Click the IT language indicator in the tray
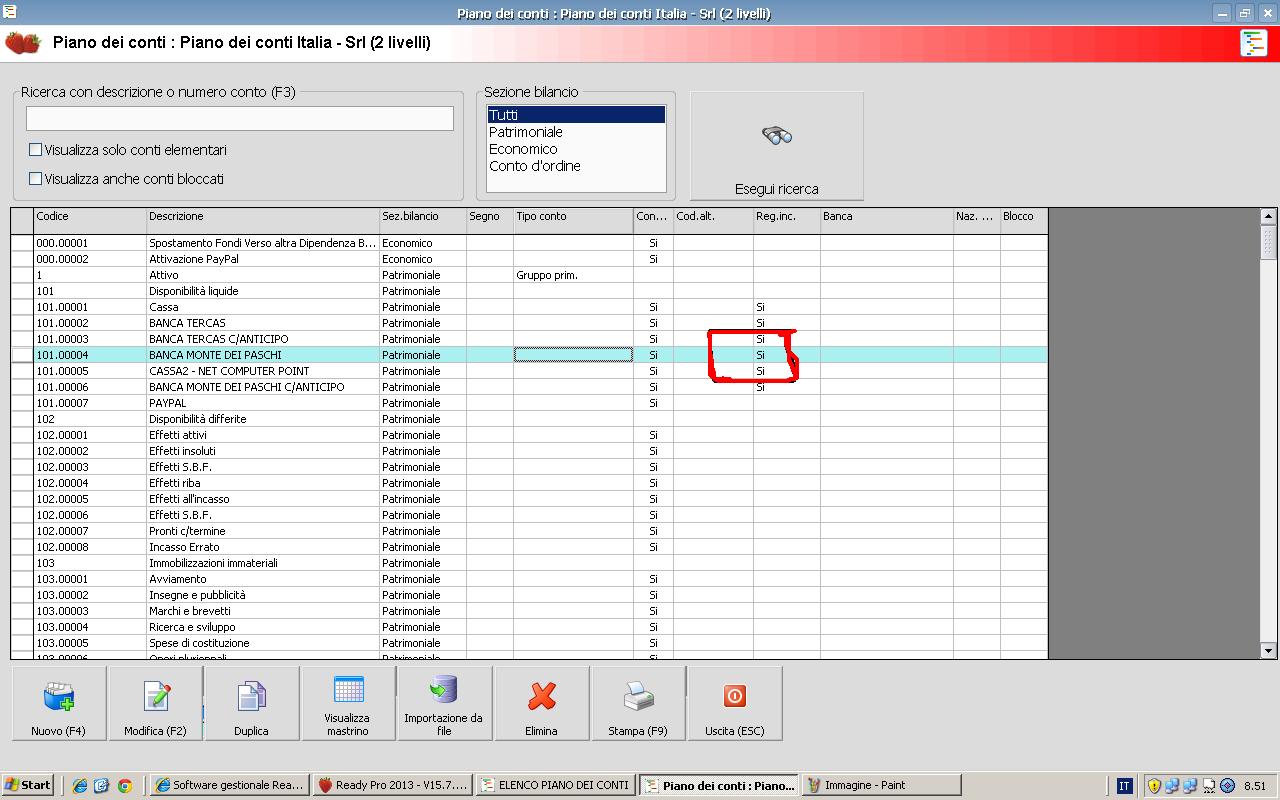1280x800 pixels. tap(1124, 786)
